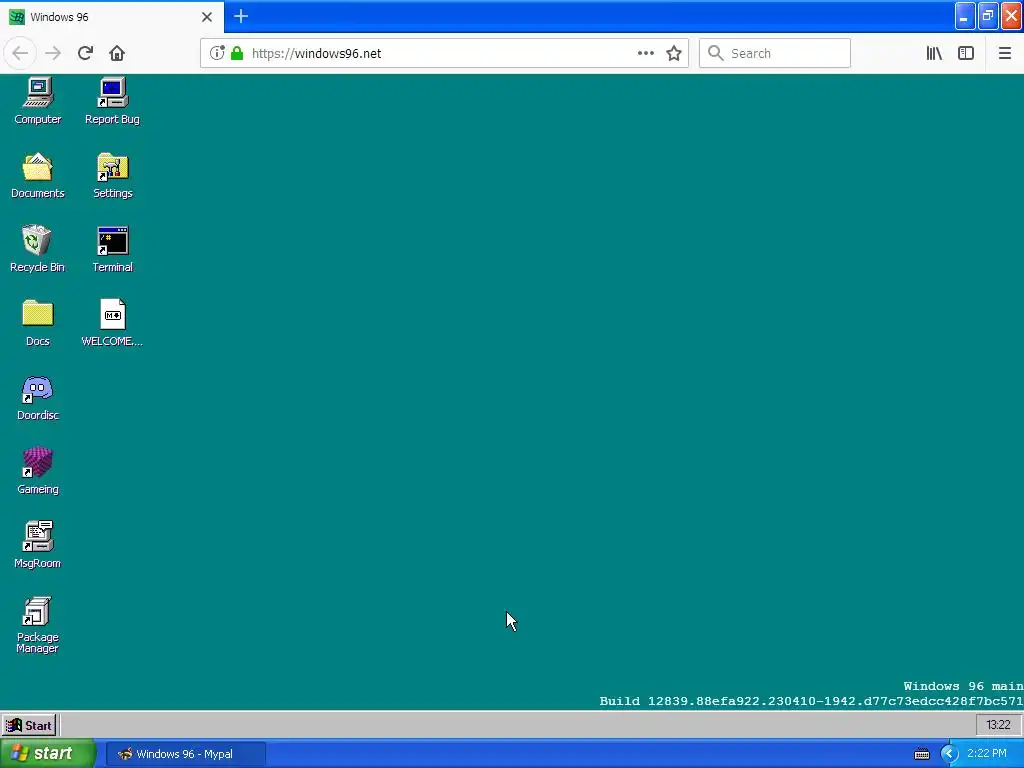
Task: Select Windows 96 - Mypal taskbar button
Action: click(185, 754)
